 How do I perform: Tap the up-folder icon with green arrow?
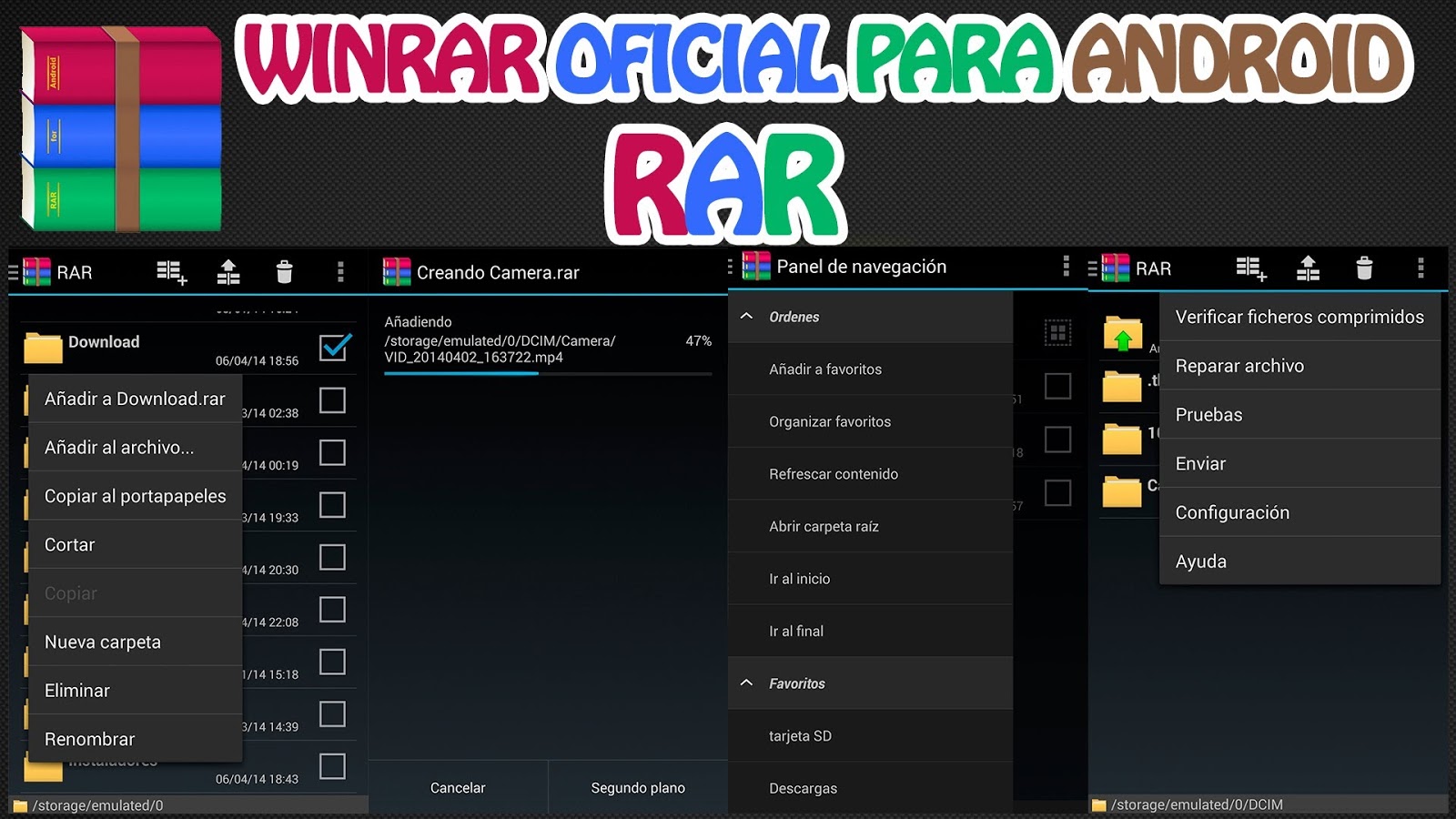[x=1123, y=334]
